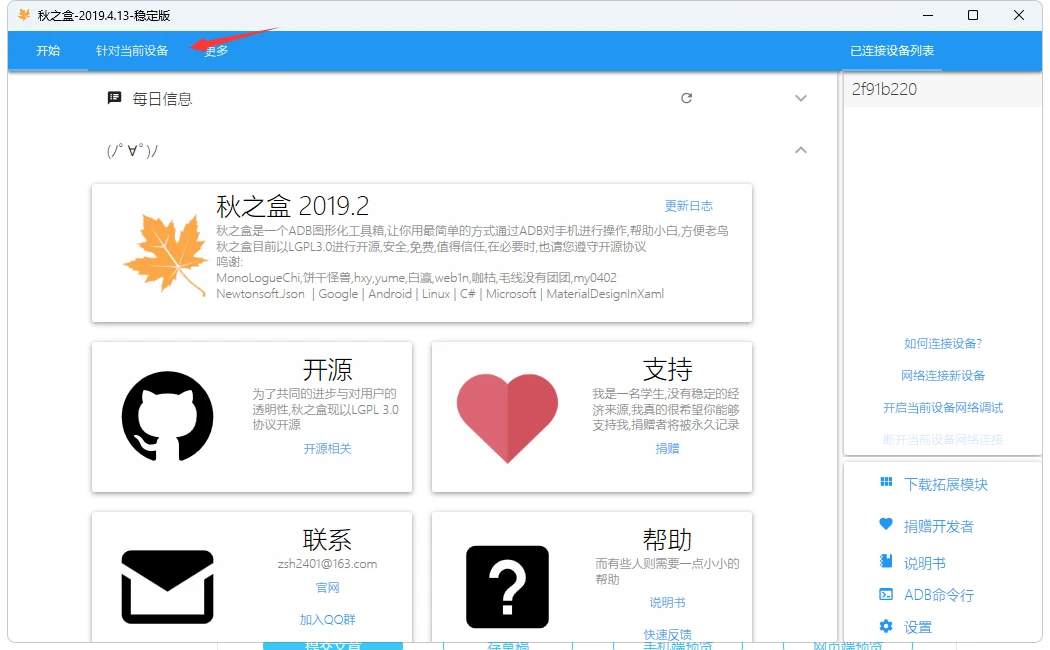Click the email zsh2401@163.com text

point(327,564)
